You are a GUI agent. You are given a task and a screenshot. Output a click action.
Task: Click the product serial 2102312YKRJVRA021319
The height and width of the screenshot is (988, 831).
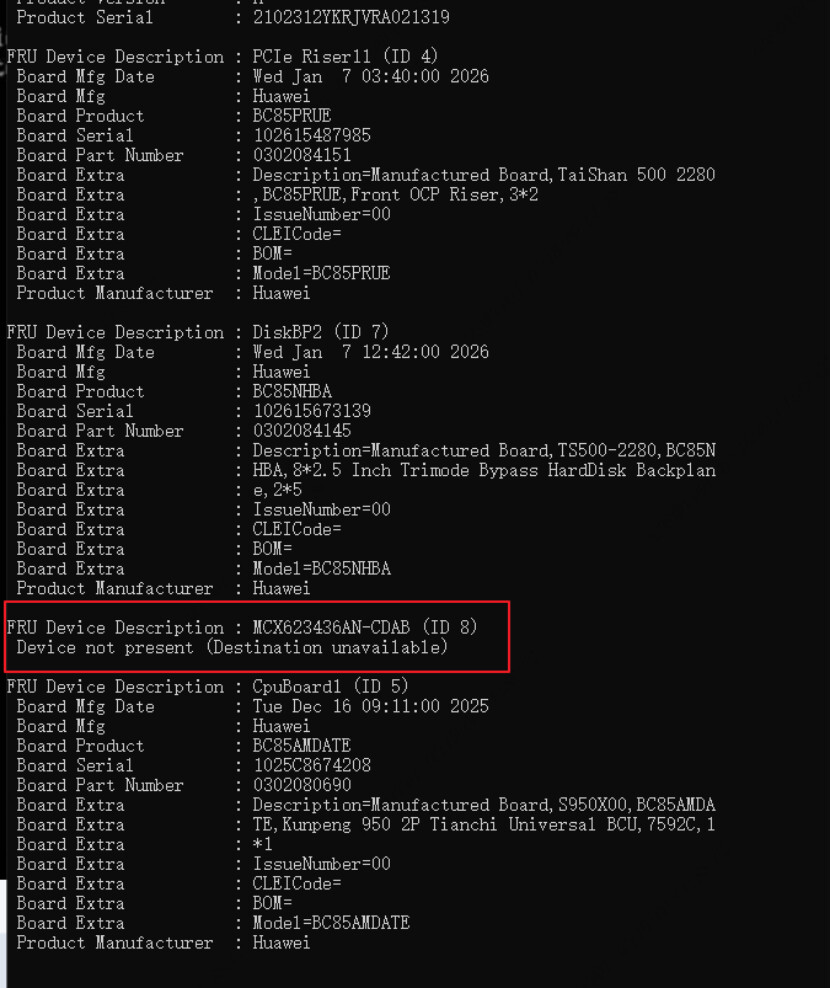tap(351, 17)
